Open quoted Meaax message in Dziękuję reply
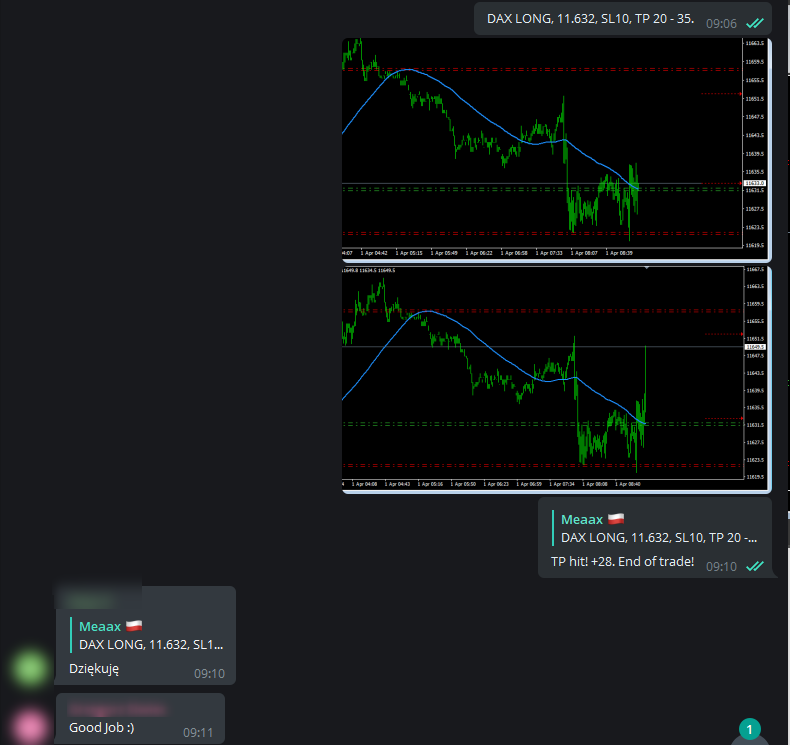 pyautogui.click(x=150, y=635)
